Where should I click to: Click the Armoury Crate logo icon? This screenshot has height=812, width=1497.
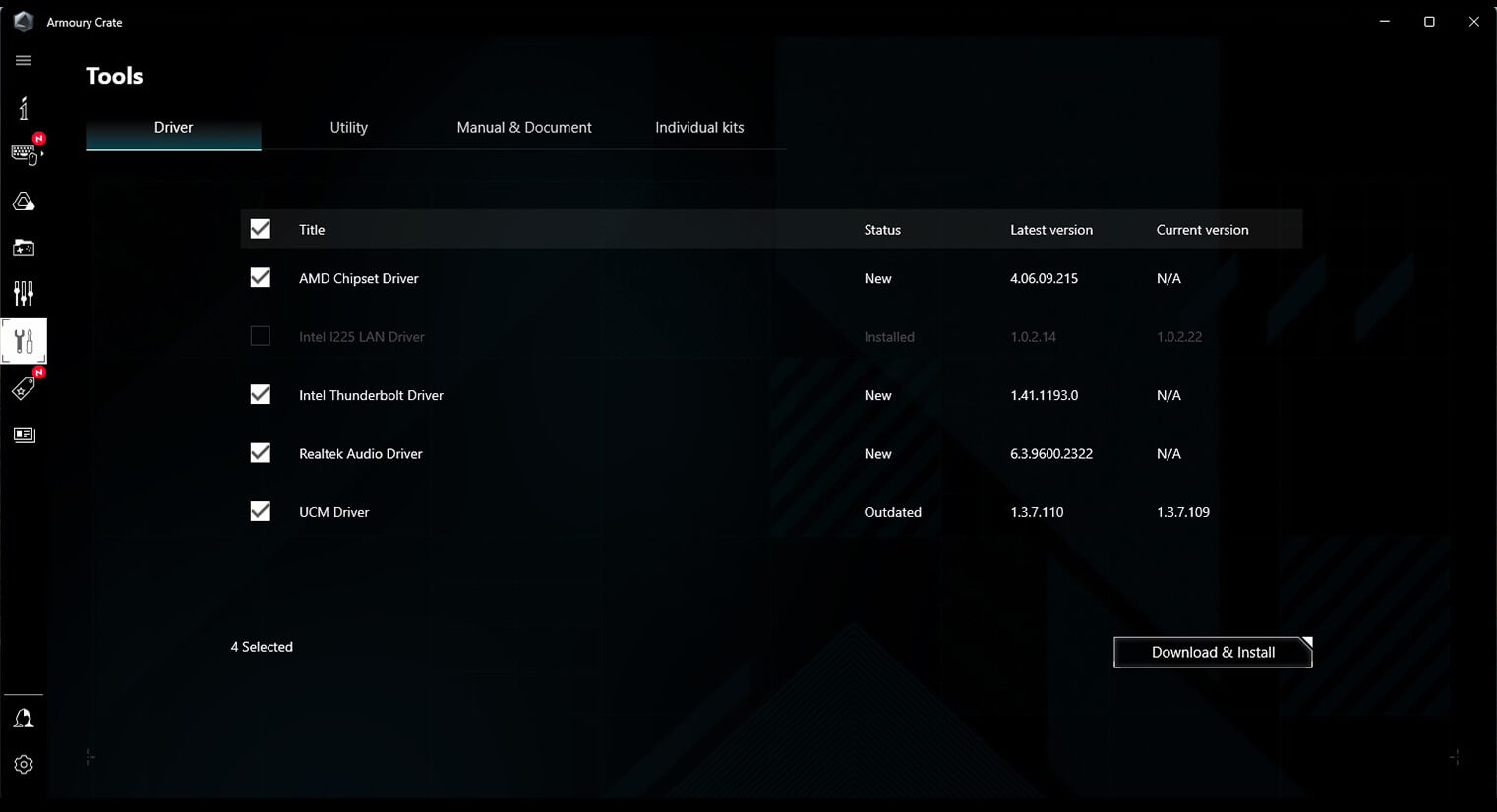(x=24, y=22)
